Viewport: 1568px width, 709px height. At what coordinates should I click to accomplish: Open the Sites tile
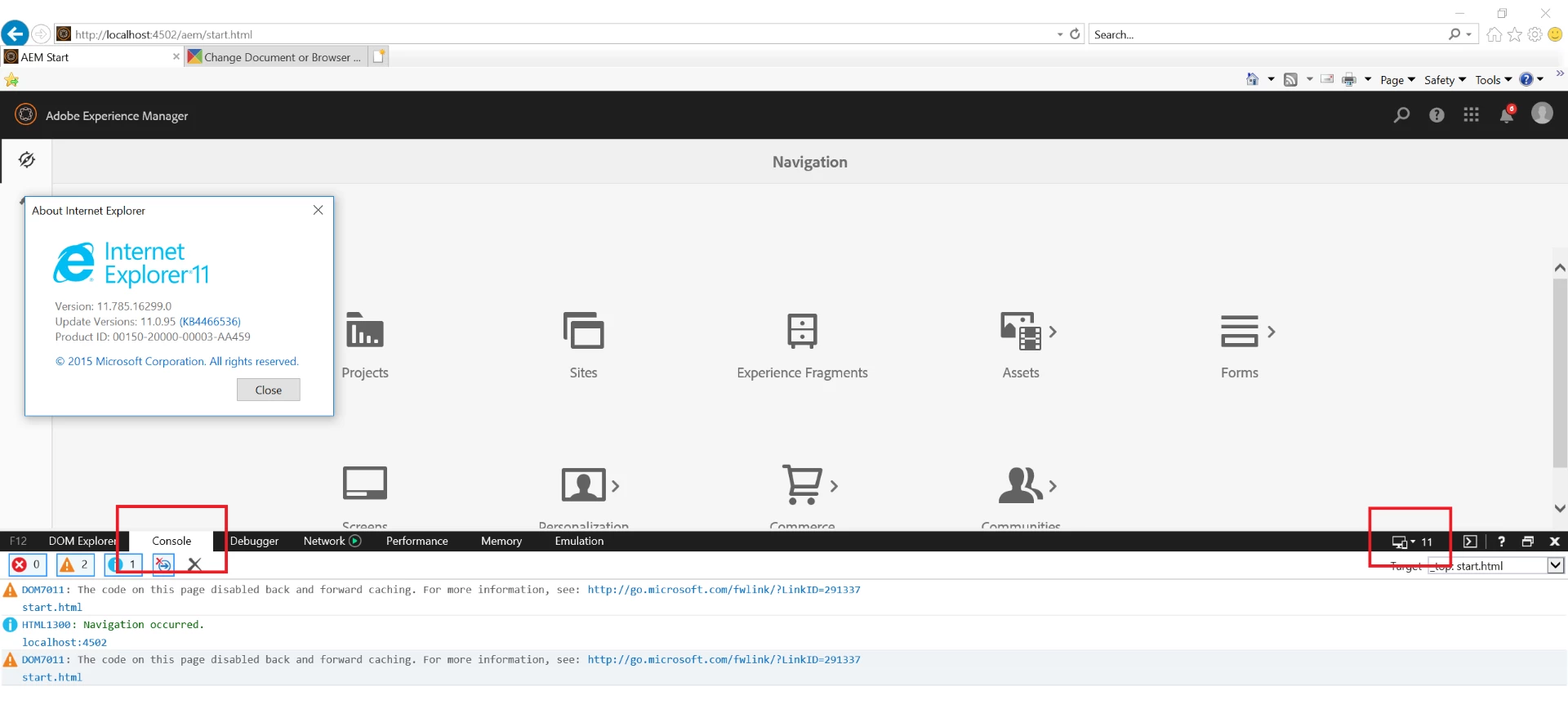[583, 346]
